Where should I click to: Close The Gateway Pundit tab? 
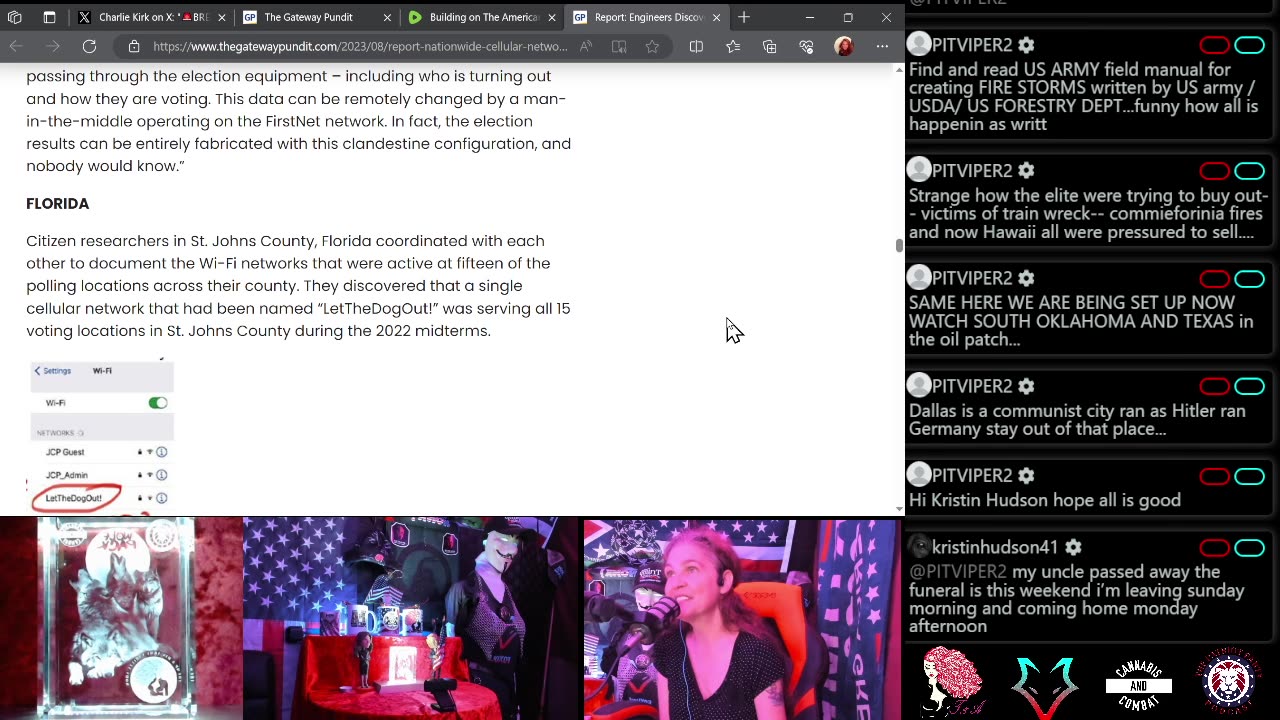click(387, 17)
